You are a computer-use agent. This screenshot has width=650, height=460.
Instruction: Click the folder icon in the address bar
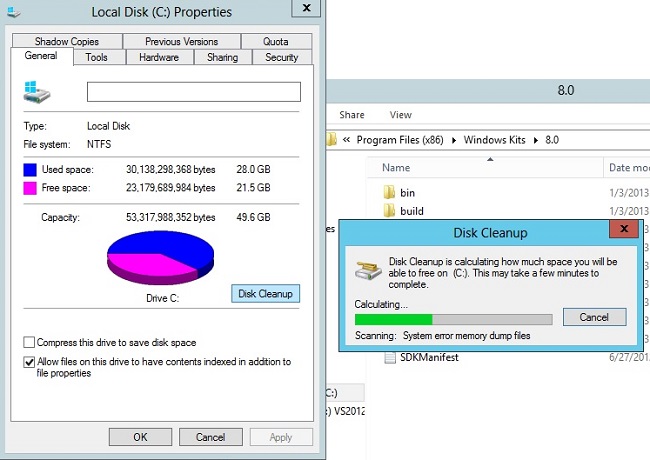331,139
